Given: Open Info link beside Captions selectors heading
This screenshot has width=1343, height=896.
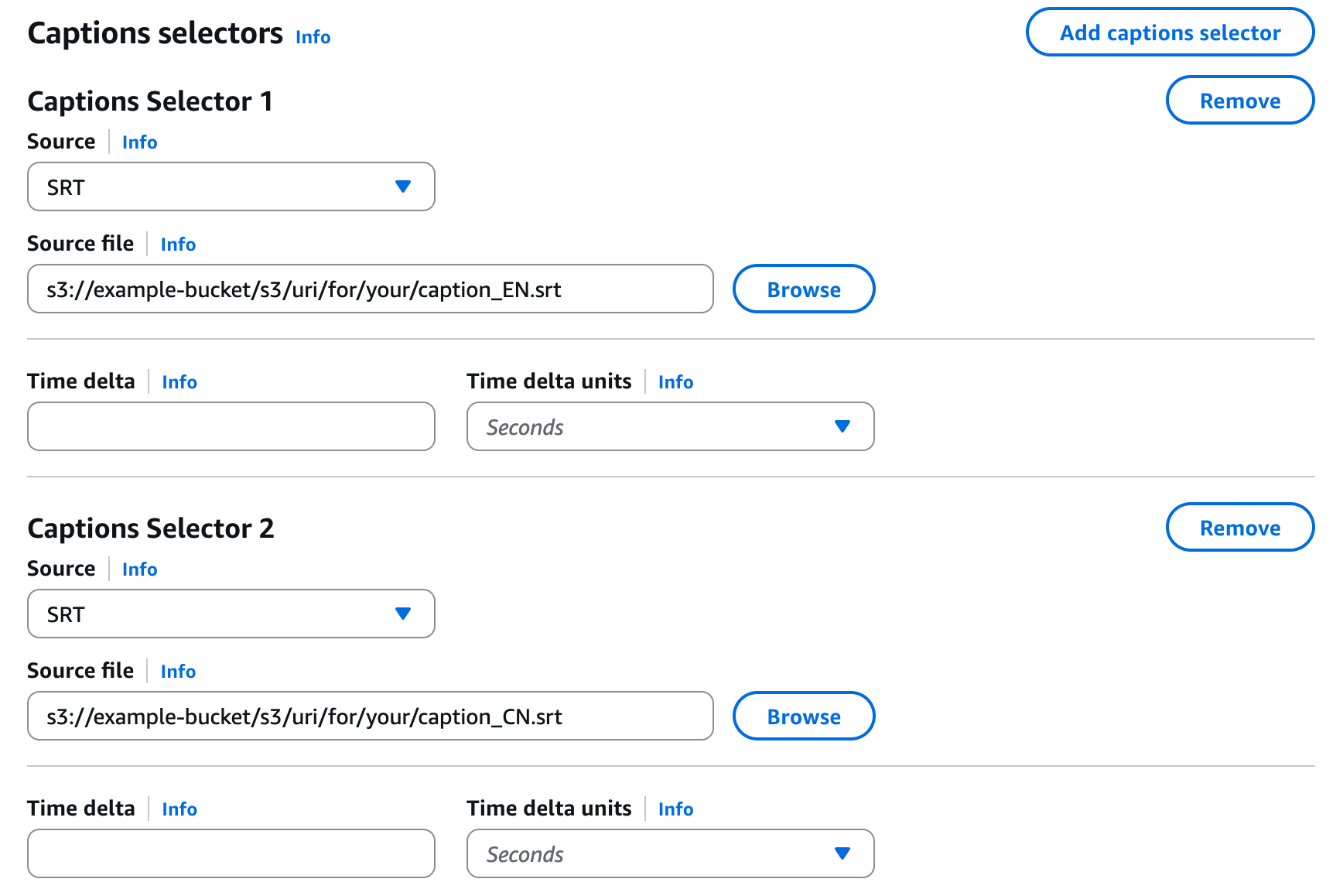Looking at the screenshot, I should click(313, 37).
